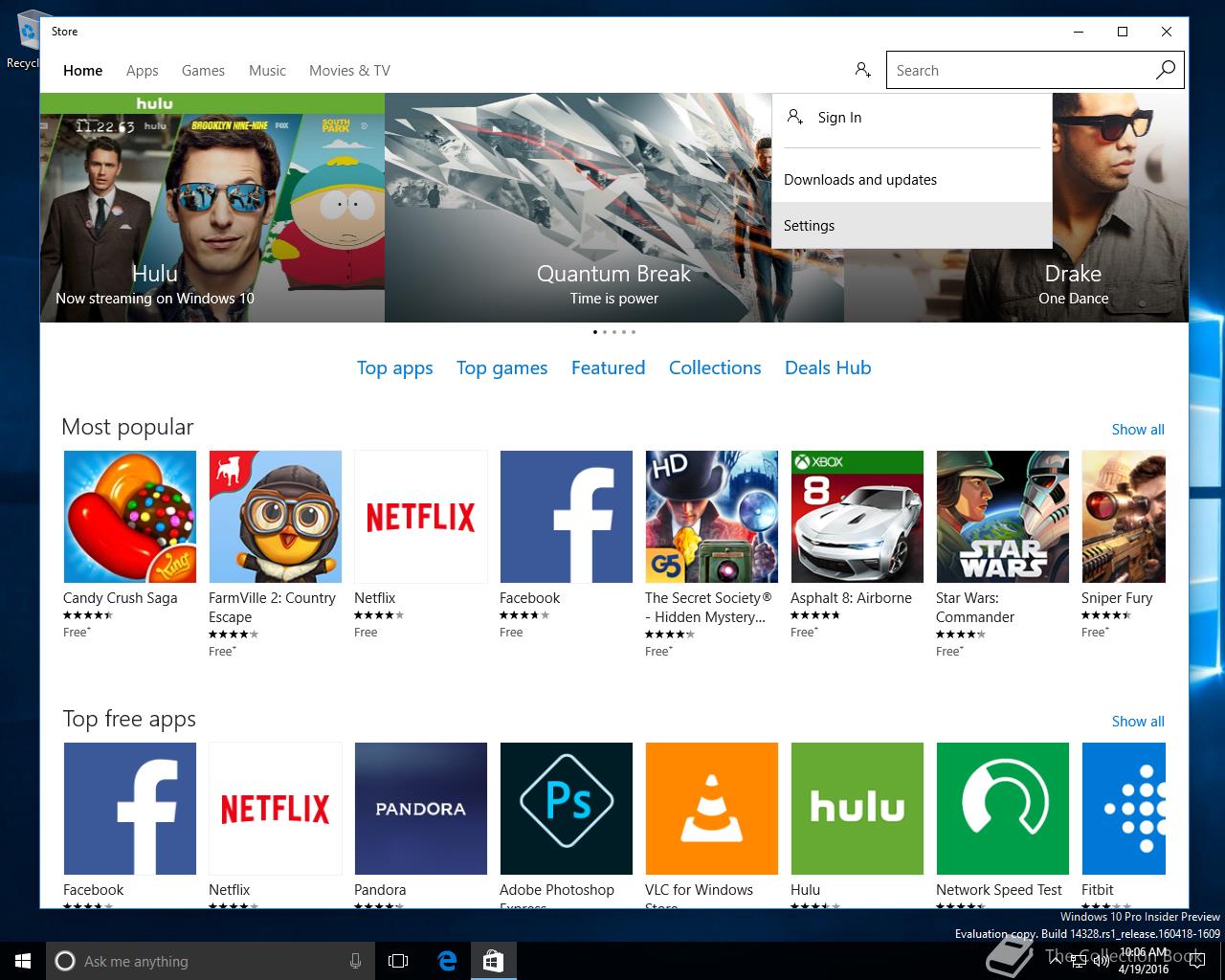
Task: Open the Top games link
Action: (x=501, y=368)
